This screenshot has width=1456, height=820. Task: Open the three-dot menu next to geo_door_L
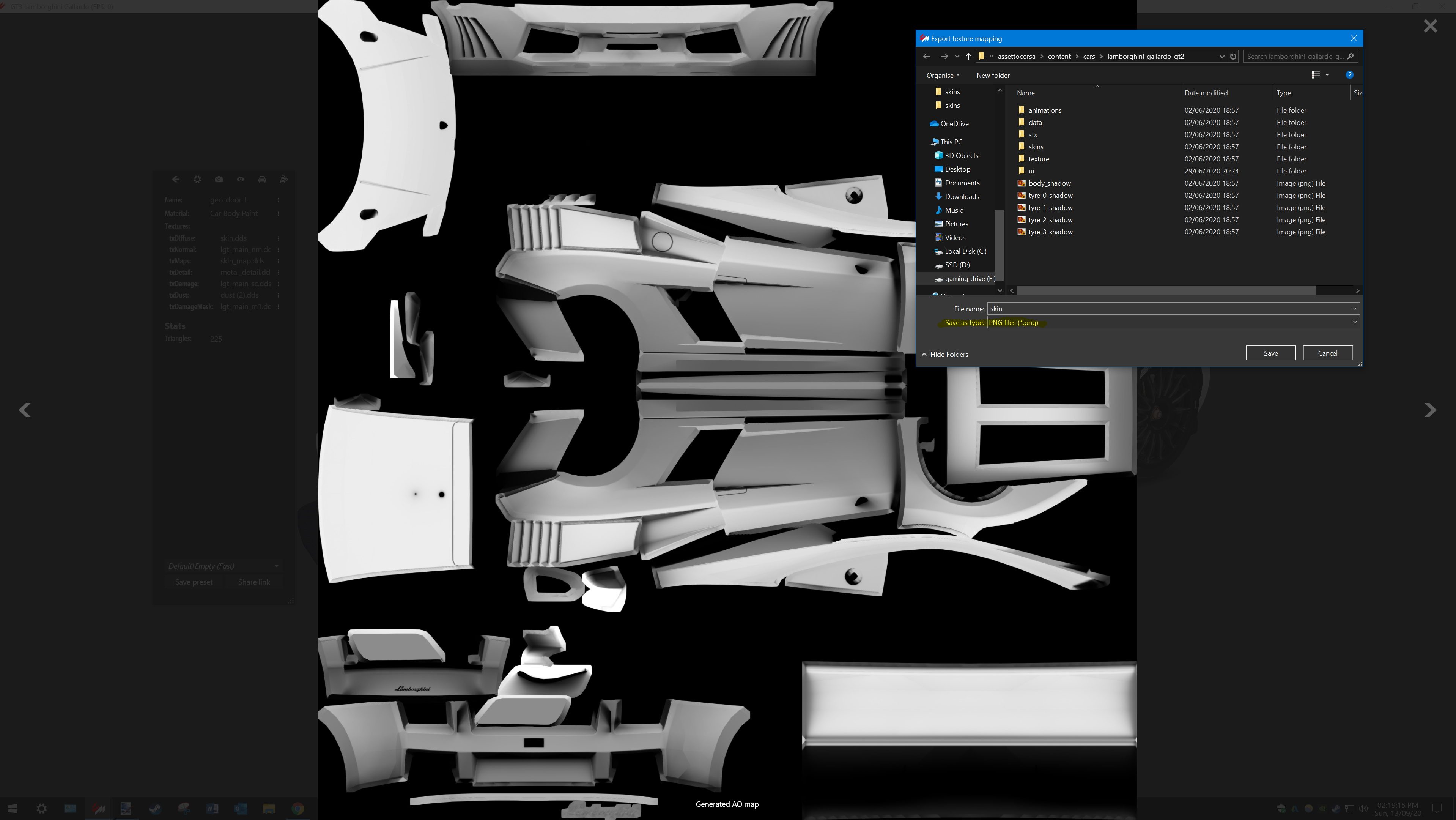(278, 200)
